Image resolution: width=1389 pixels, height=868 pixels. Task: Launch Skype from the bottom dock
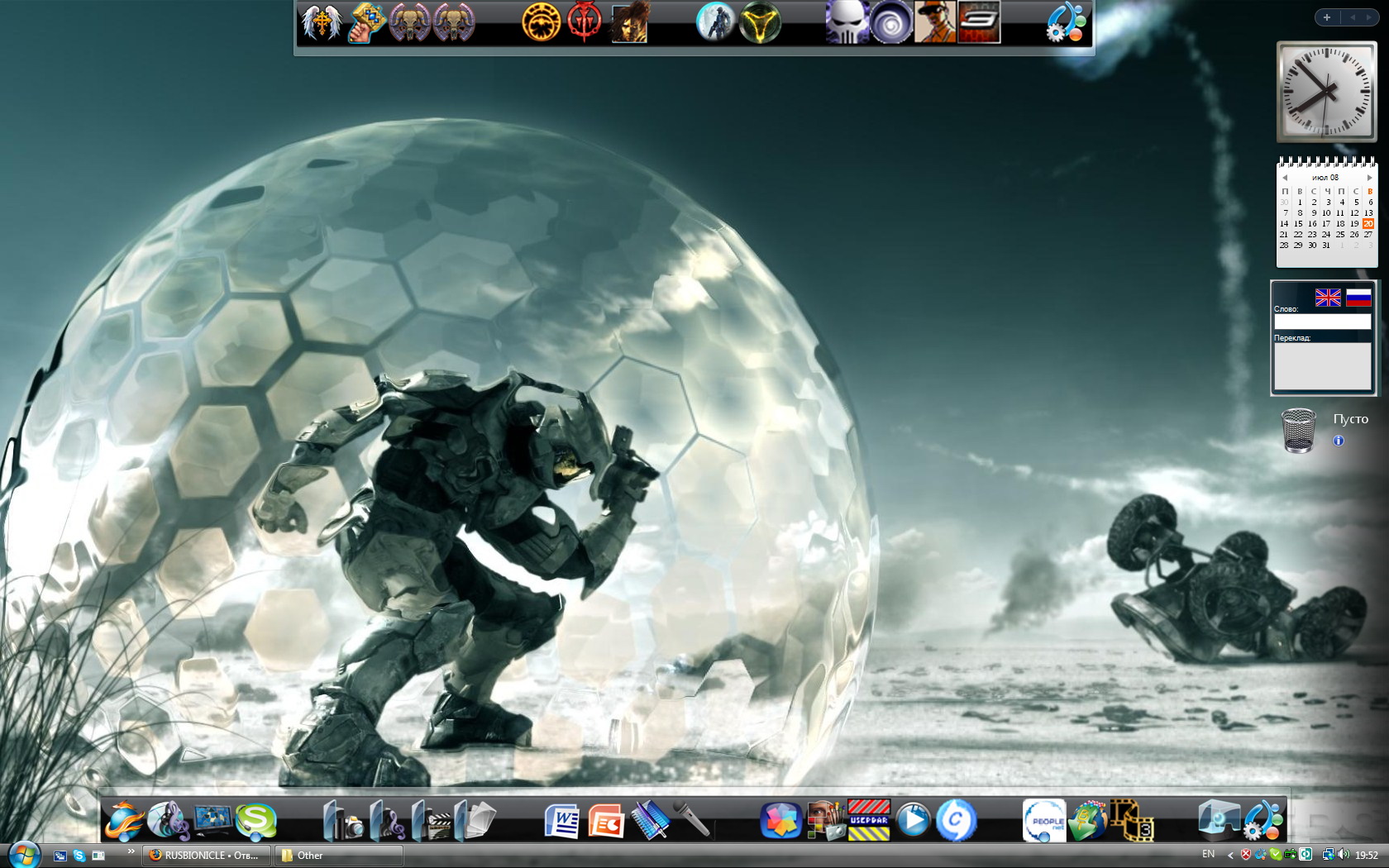coord(256,821)
